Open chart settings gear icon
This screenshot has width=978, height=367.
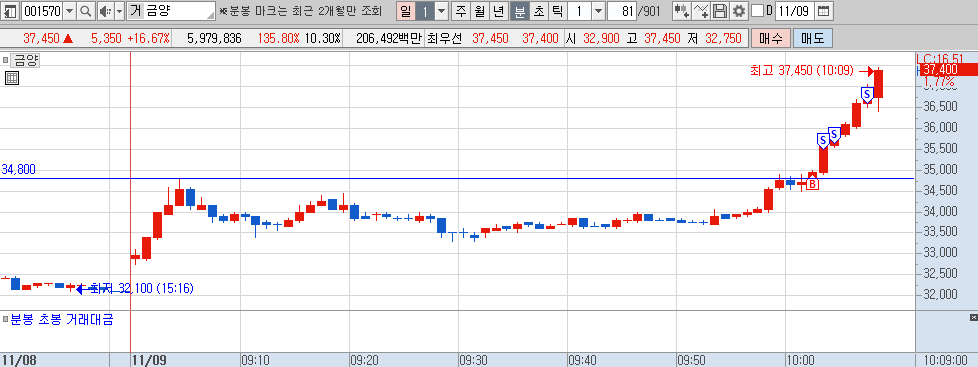click(x=739, y=11)
